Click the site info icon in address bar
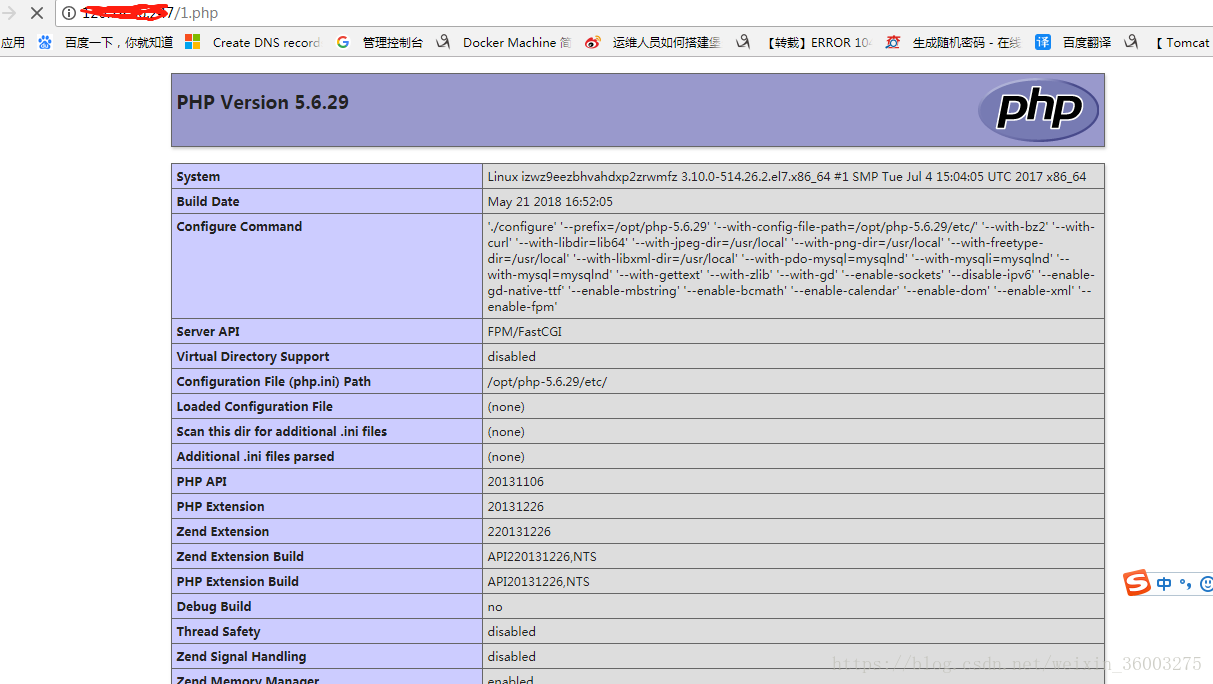Viewport: 1213px width, 684px height. (x=69, y=13)
